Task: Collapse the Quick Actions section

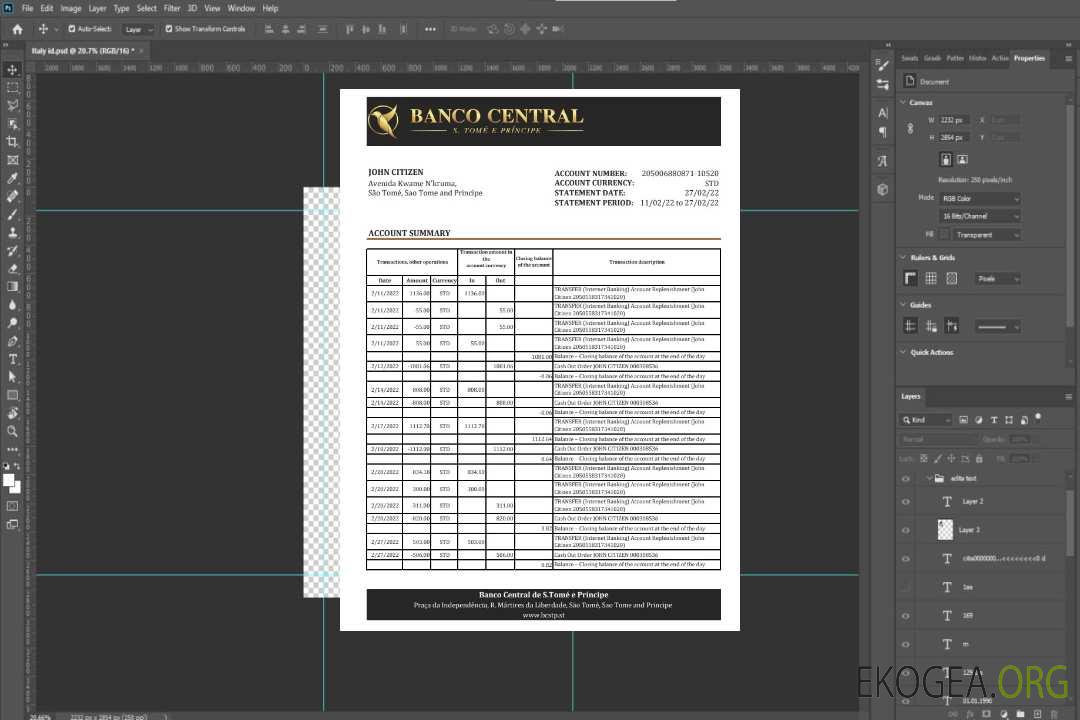Action: point(903,352)
